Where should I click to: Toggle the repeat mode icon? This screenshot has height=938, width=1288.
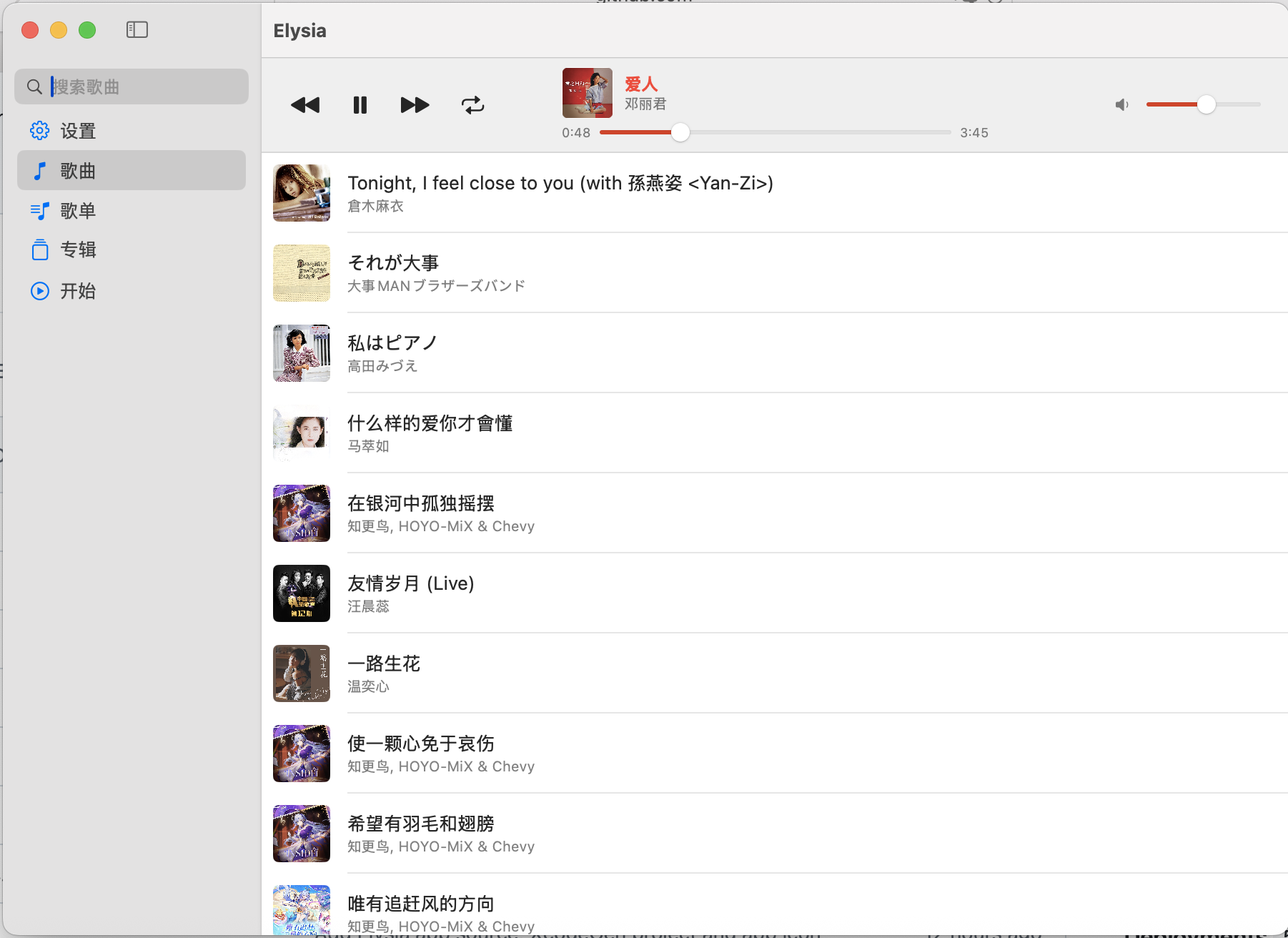[x=472, y=105]
